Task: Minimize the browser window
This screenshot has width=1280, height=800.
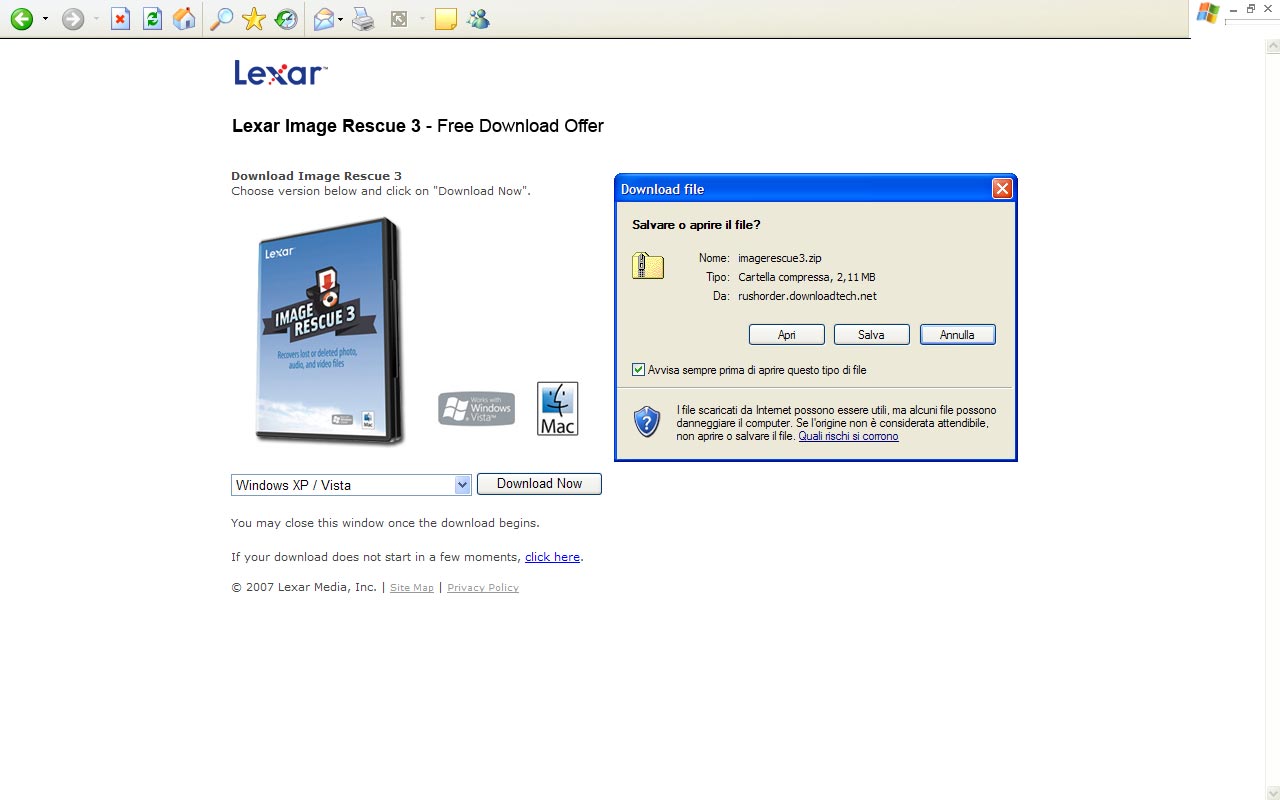Action: pyautogui.click(x=1233, y=9)
